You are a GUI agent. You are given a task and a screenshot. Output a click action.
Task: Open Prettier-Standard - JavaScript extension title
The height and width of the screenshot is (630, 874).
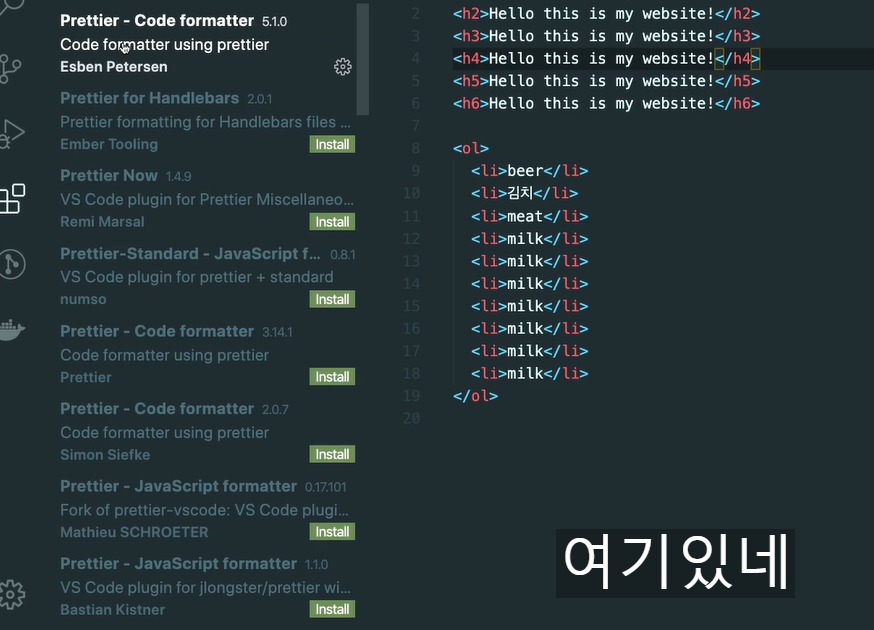[190, 254]
